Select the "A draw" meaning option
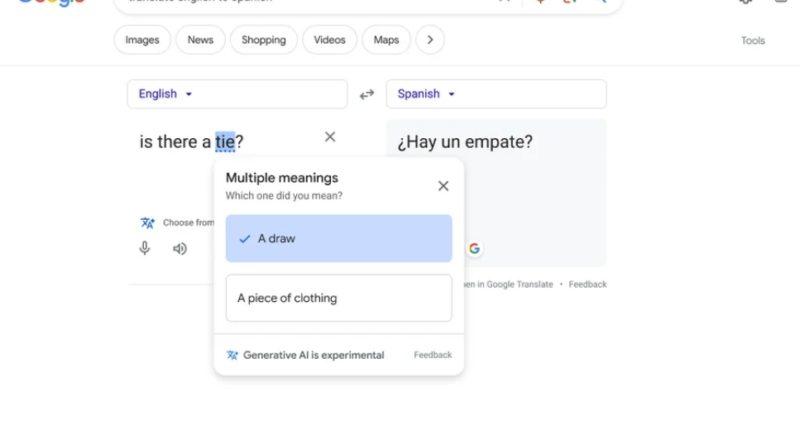Image resolution: width=800 pixels, height=430 pixels. pos(338,239)
